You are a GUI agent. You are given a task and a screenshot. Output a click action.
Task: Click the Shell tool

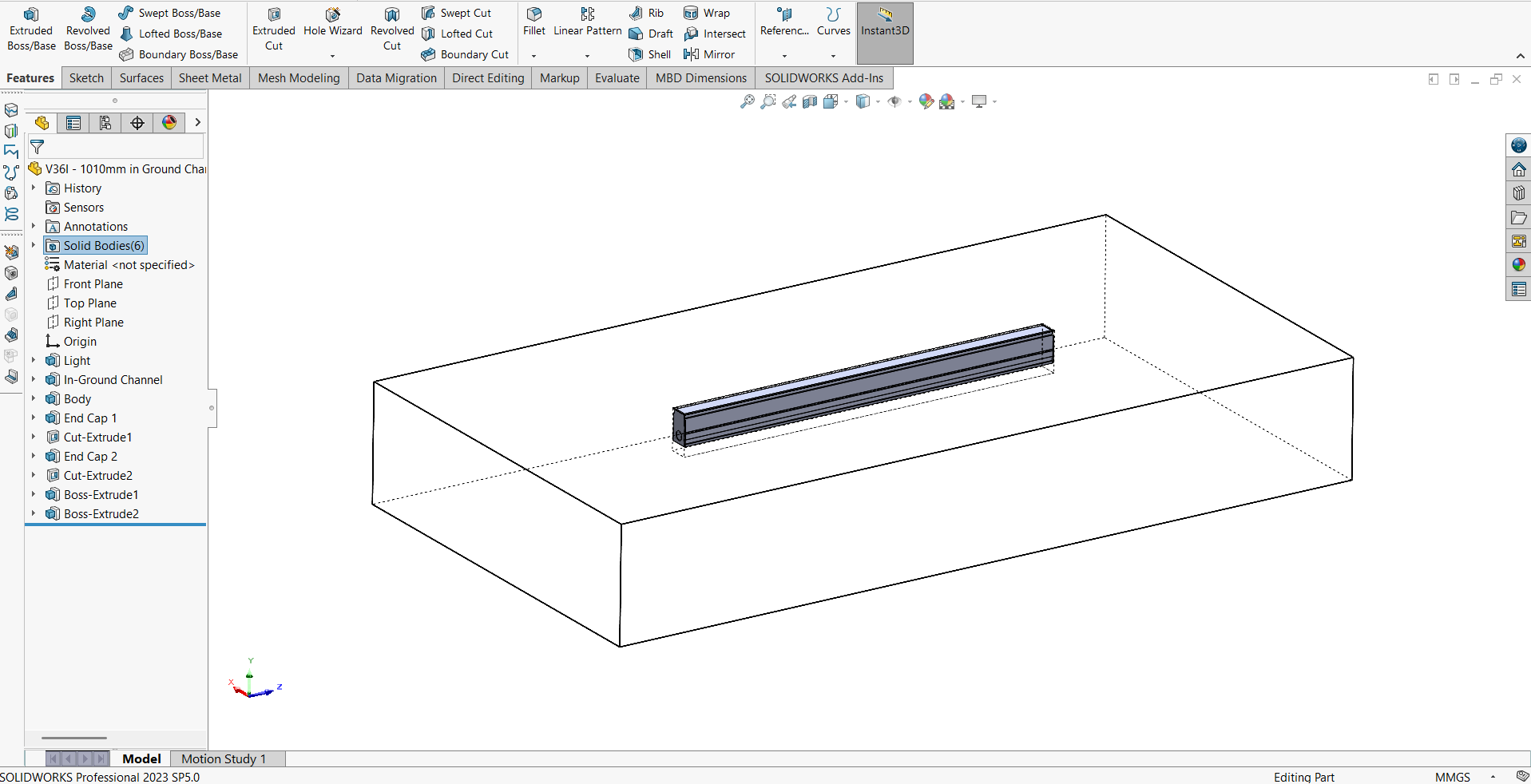click(649, 54)
